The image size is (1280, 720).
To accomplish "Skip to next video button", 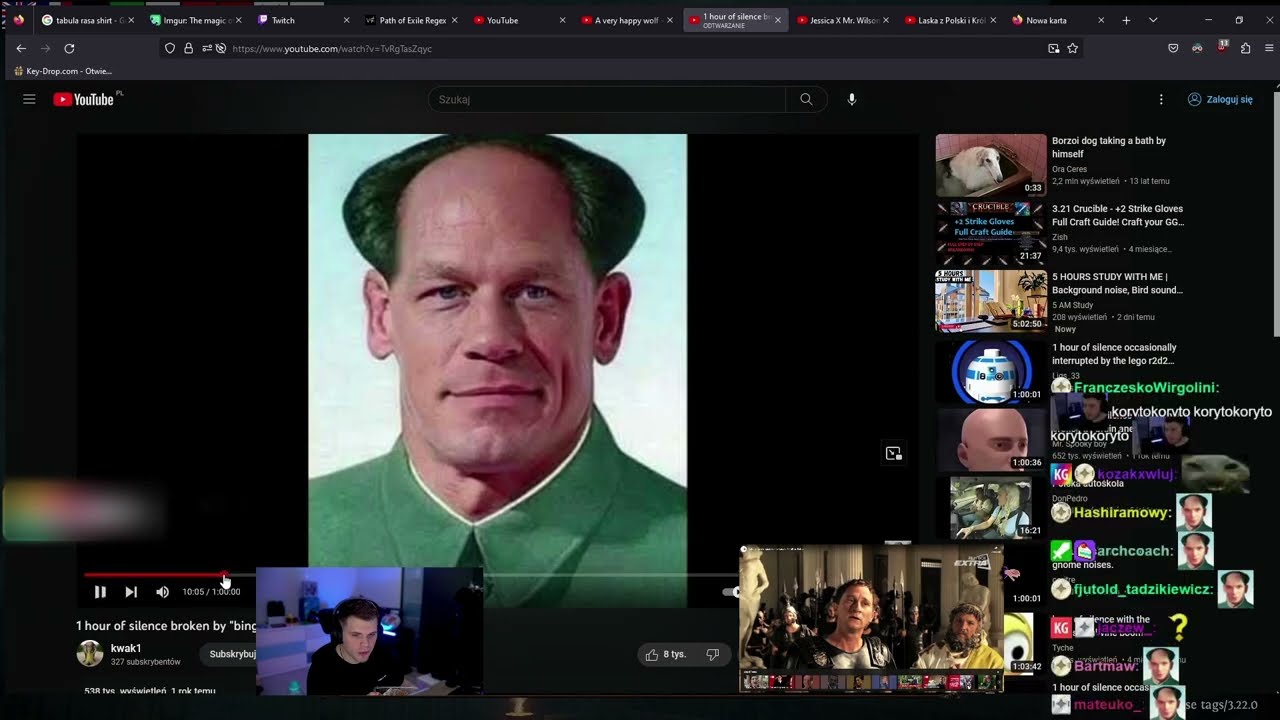I will pos(131,592).
